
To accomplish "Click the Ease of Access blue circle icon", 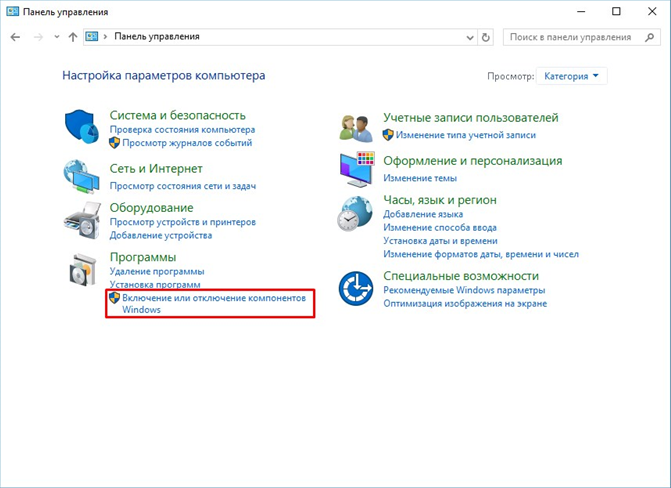I will (356, 288).
